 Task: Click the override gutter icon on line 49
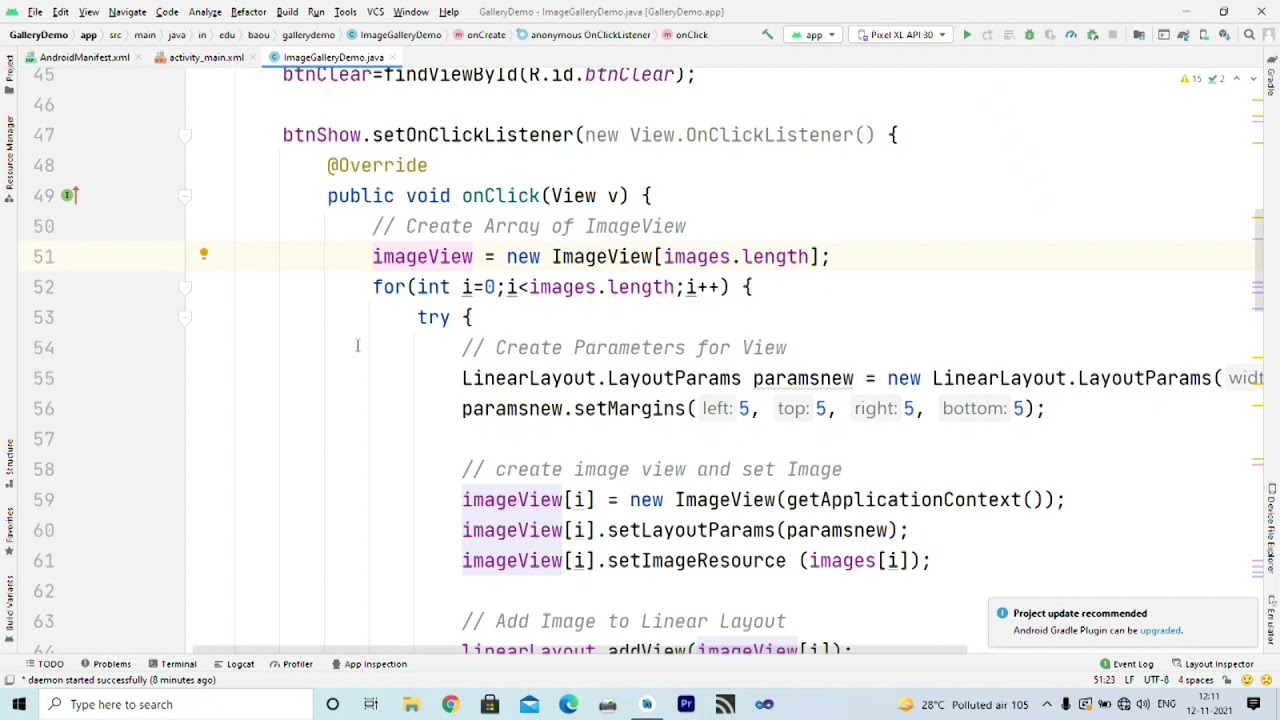tap(68, 195)
